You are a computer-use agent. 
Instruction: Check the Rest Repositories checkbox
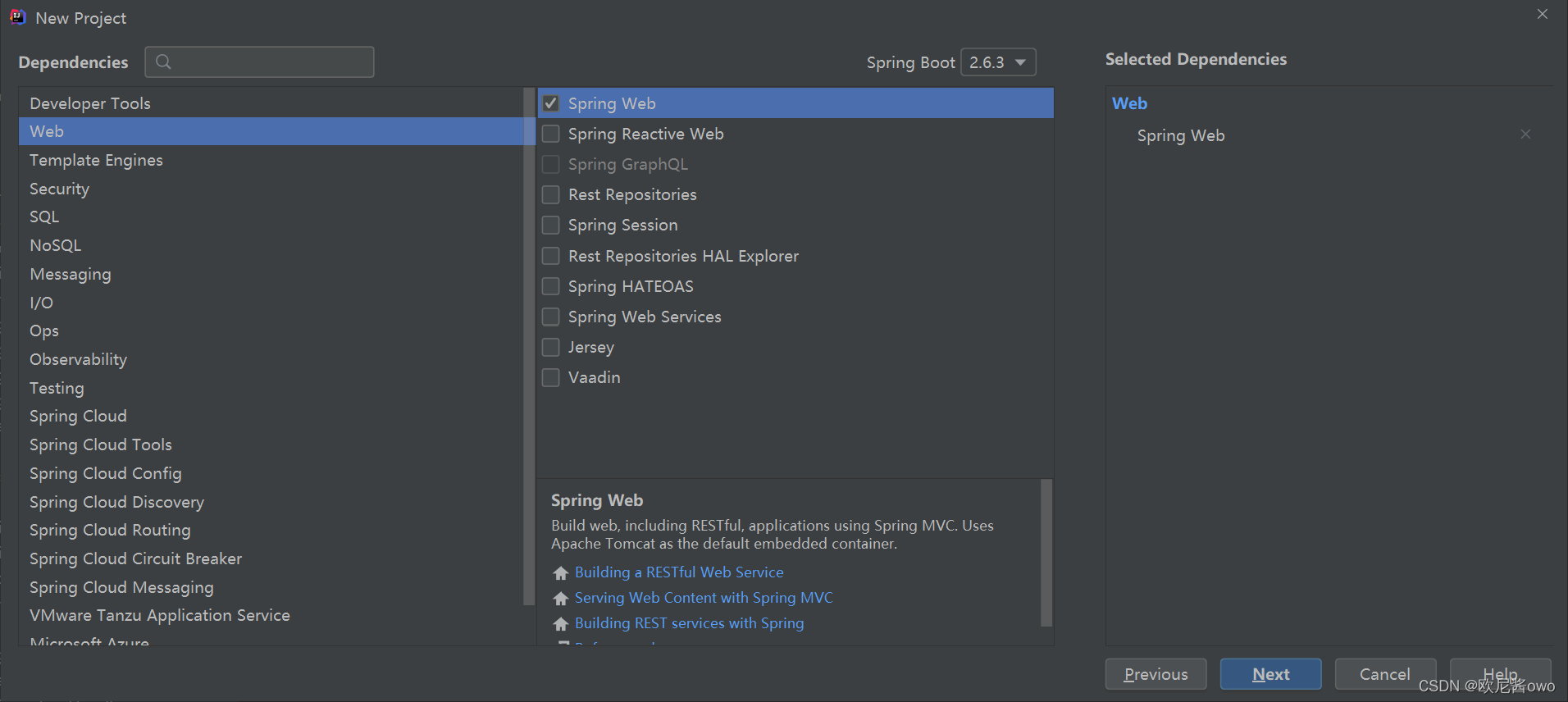click(x=551, y=194)
